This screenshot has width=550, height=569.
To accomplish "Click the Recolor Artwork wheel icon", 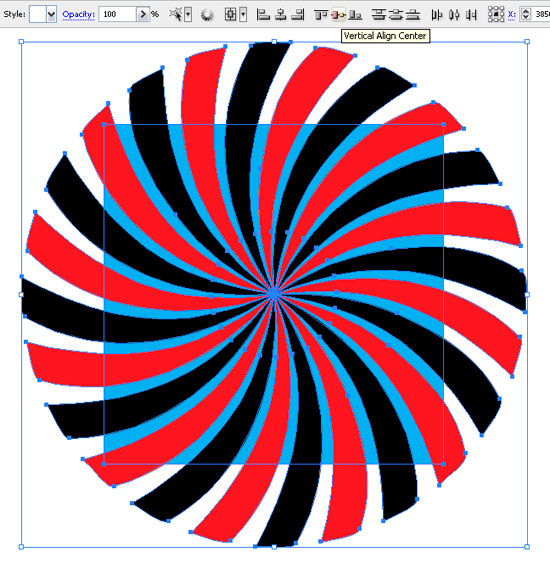I will click(x=207, y=15).
